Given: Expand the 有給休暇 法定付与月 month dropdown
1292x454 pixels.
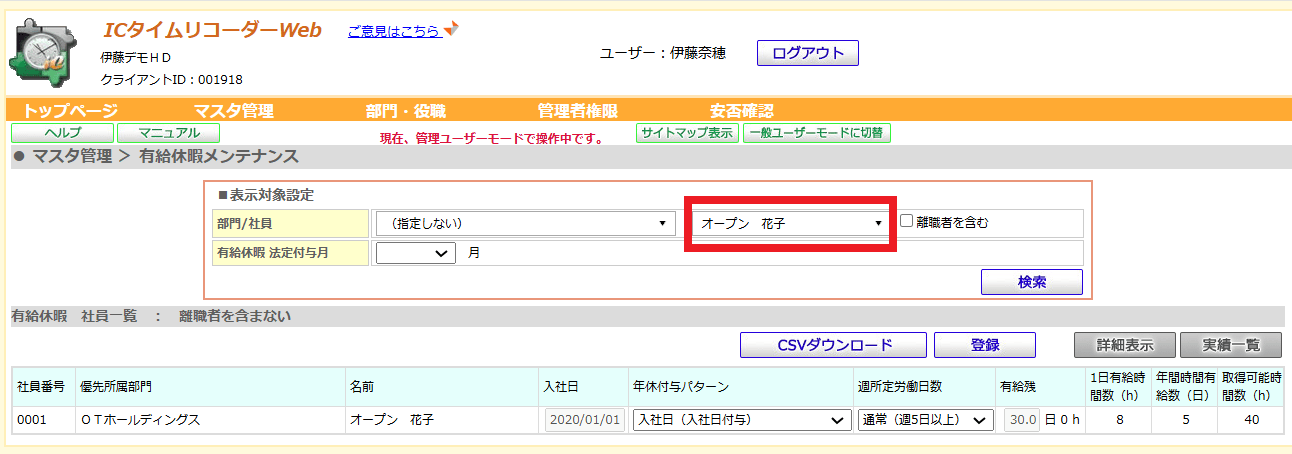Looking at the screenshot, I should pos(415,254).
